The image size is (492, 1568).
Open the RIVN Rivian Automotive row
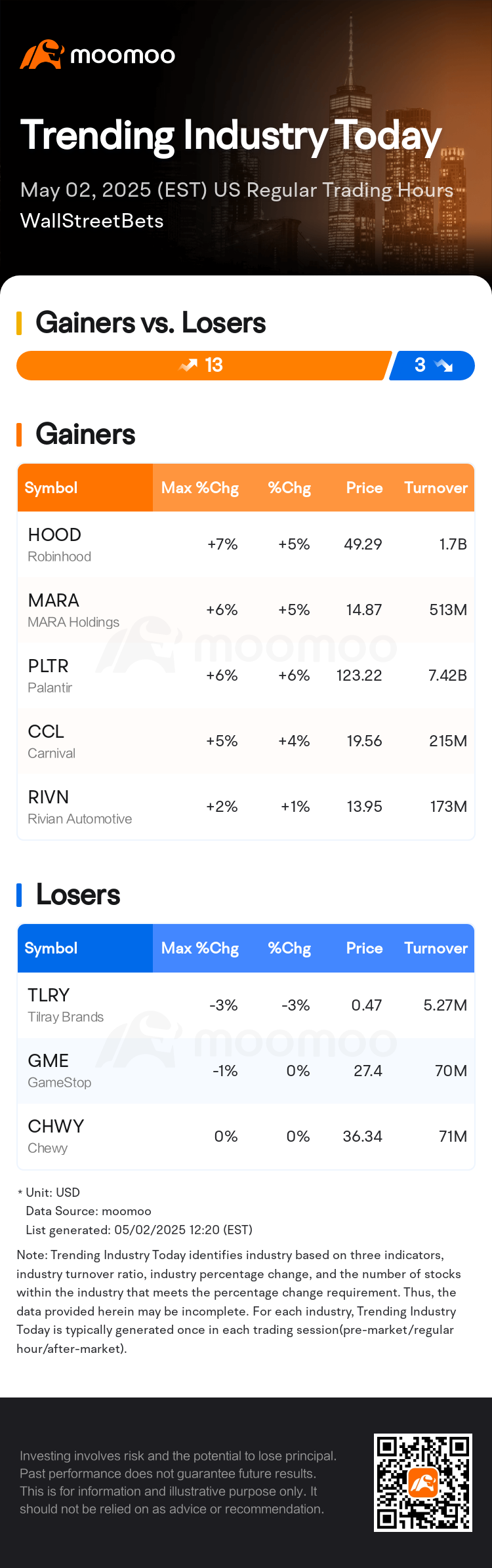[246, 807]
